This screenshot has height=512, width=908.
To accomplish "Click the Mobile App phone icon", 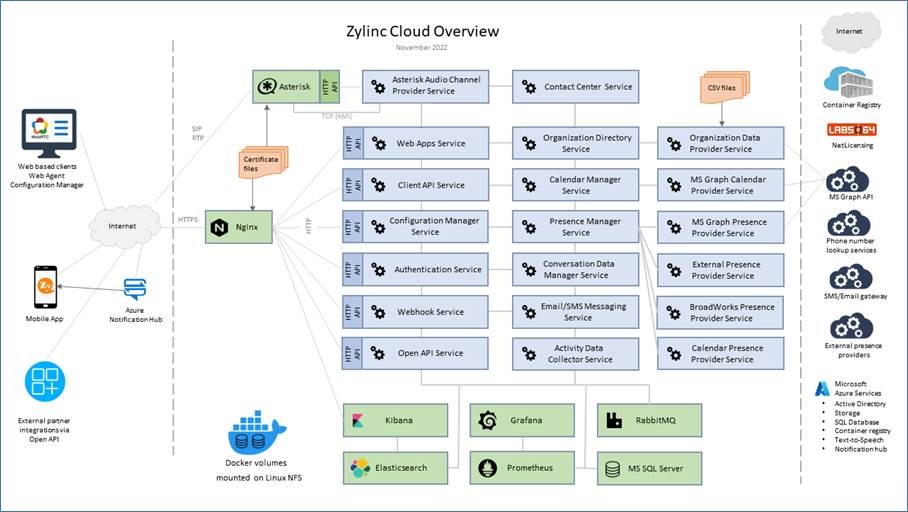I will 45,287.
